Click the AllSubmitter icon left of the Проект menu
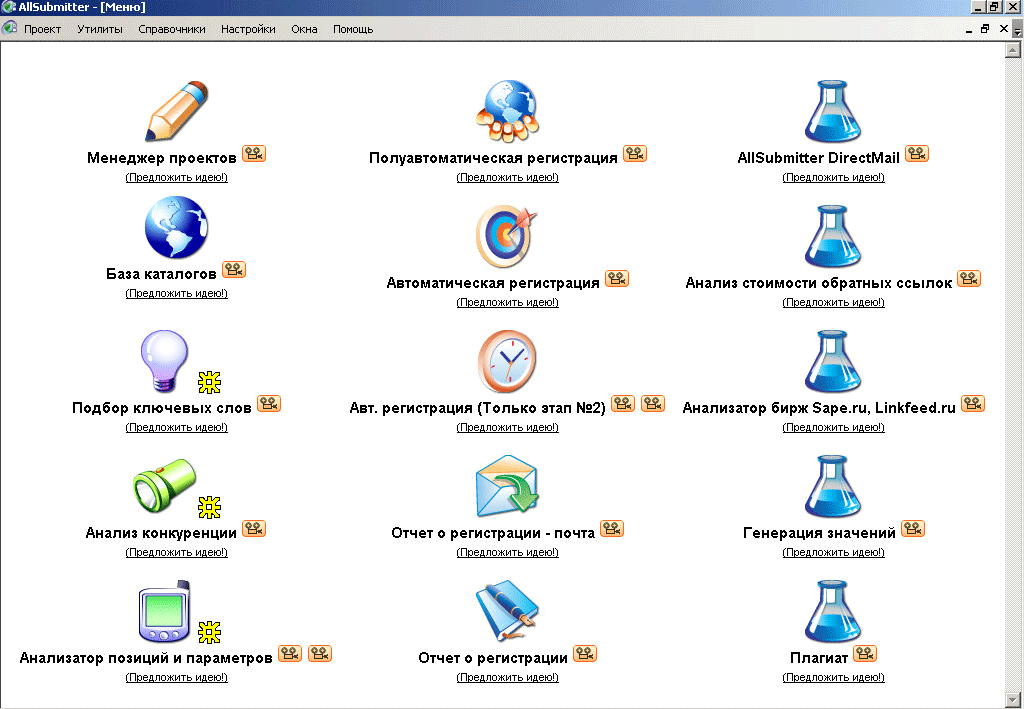 (x=9, y=28)
